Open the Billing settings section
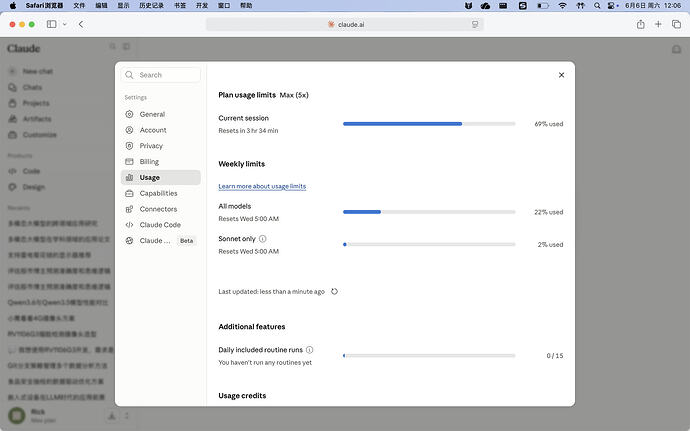 pos(161,162)
